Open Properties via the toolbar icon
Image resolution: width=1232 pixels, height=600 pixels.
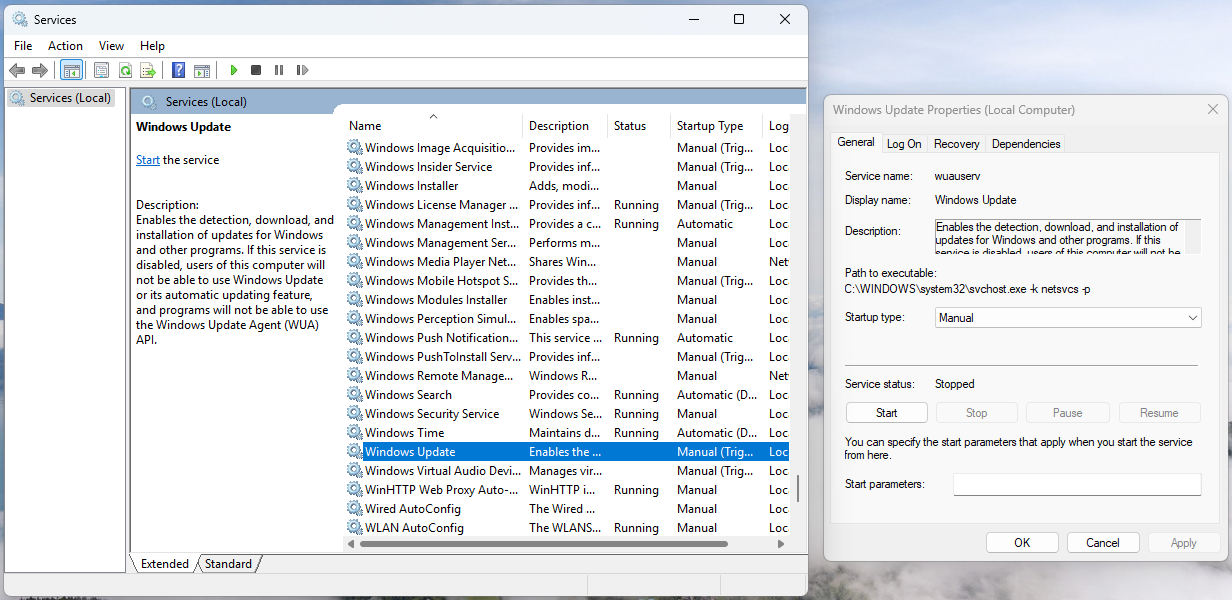(x=101, y=70)
